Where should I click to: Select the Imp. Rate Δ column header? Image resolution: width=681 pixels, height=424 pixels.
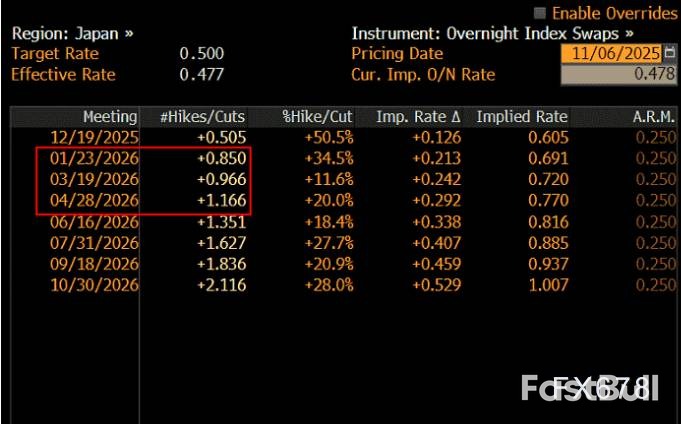(x=417, y=117)
